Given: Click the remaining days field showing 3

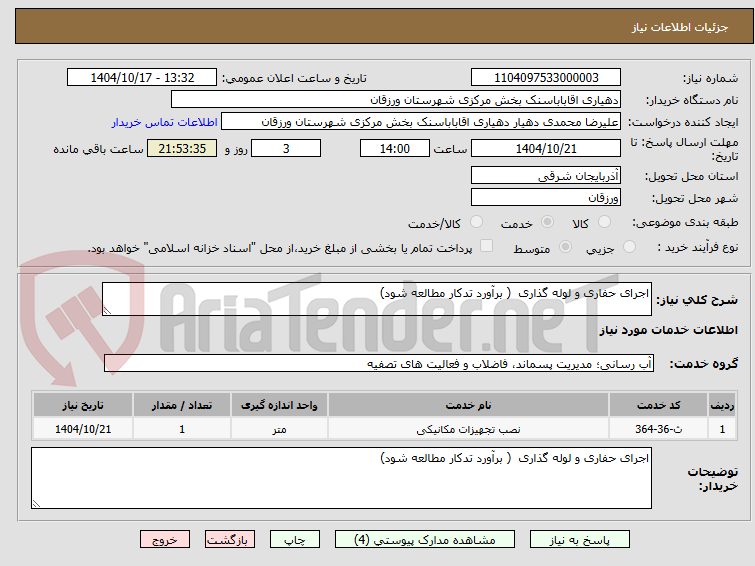Looking at the screenshot, I should coord(286,148).
